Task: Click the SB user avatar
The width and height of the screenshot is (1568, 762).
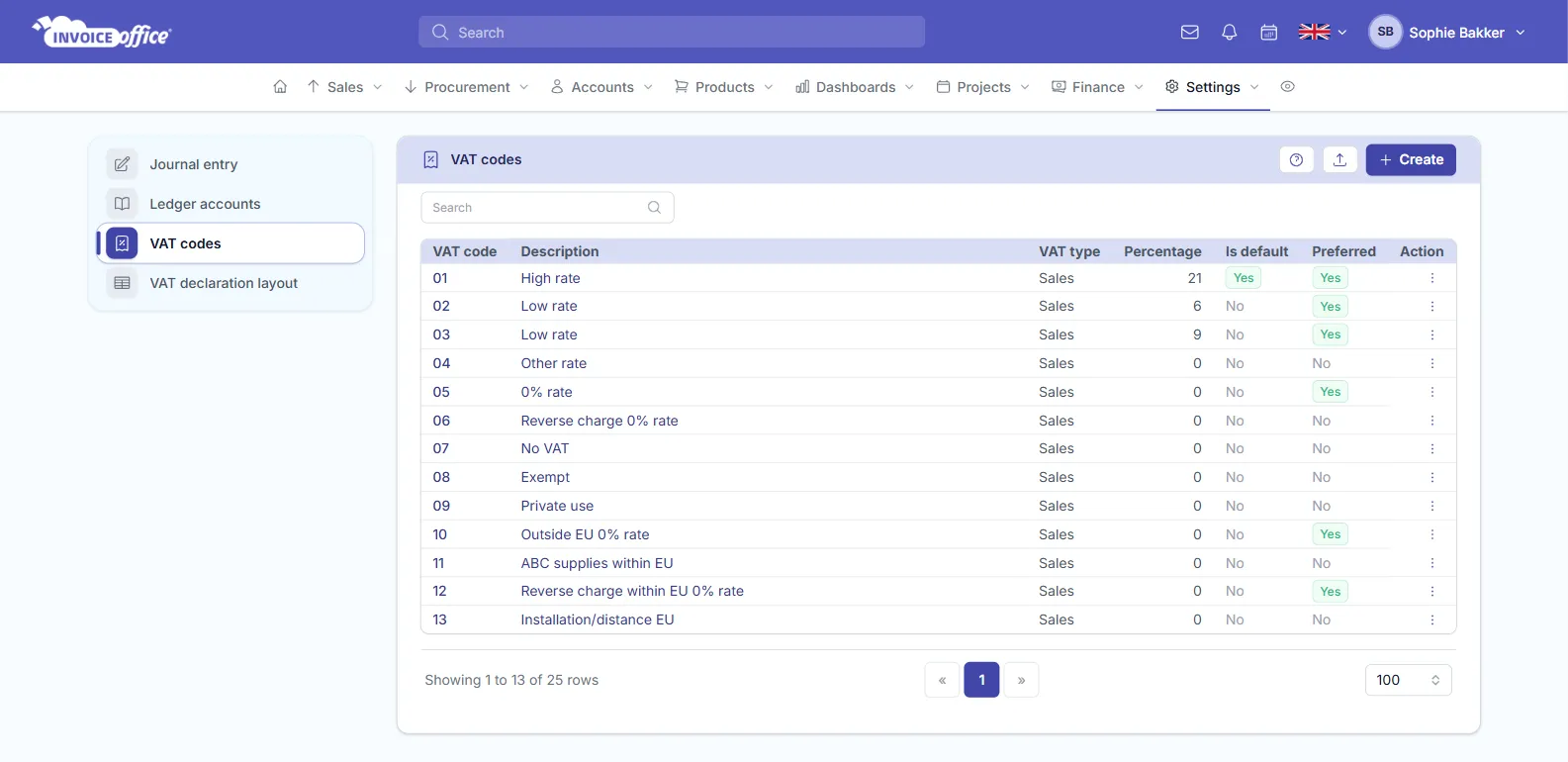Action: 1385,32
